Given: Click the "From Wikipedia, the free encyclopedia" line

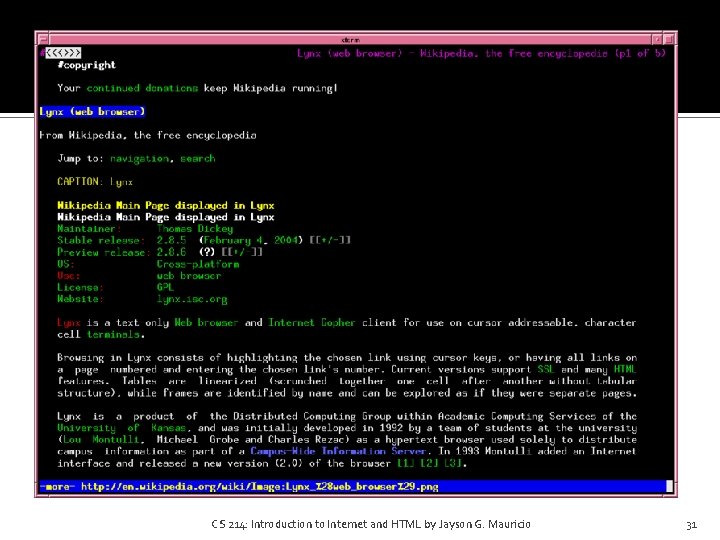Looking at the screenshot, I should point(148,135).
